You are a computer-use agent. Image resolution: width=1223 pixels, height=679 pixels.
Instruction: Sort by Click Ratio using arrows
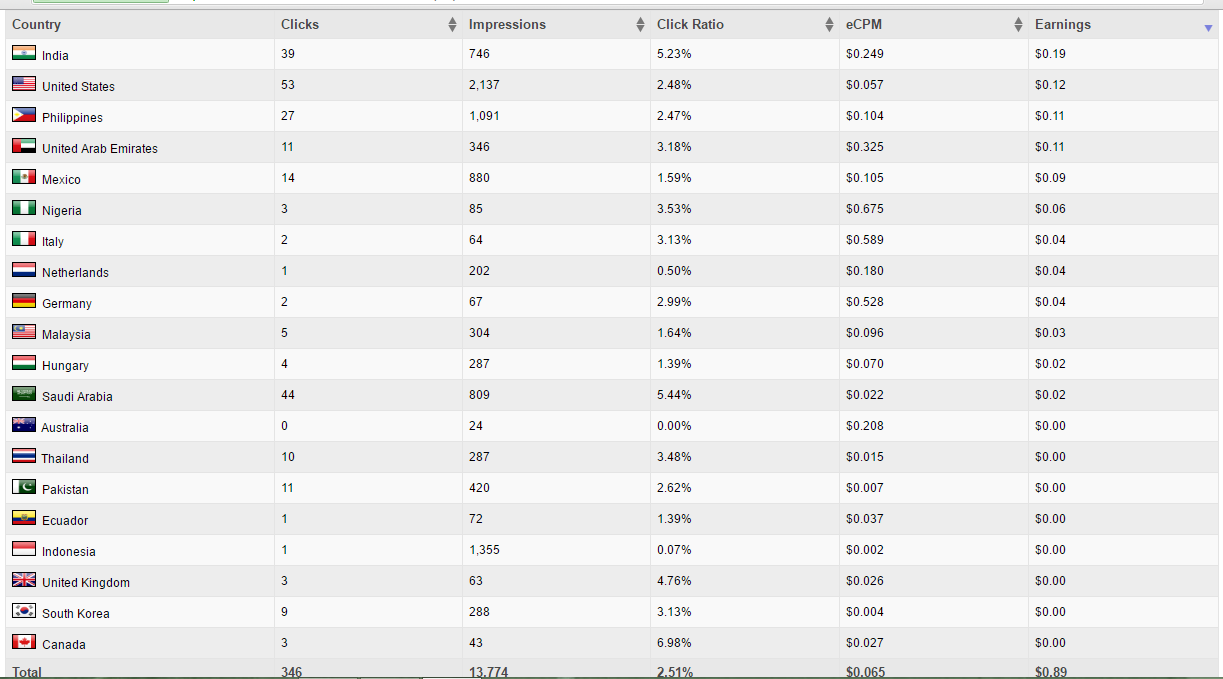(x=829, y=25)
